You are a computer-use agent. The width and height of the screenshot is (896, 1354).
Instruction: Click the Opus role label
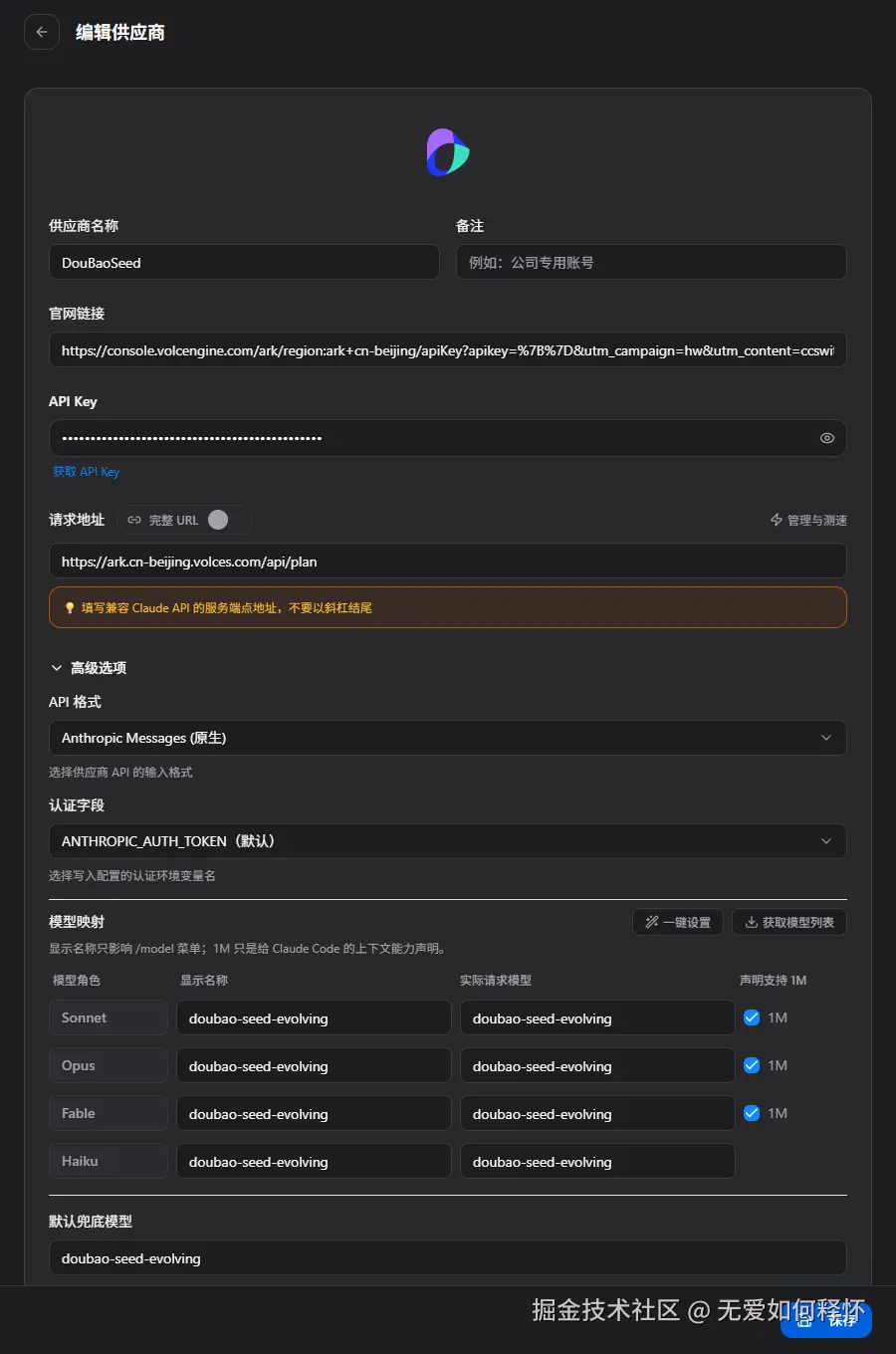pos(109,1065)
